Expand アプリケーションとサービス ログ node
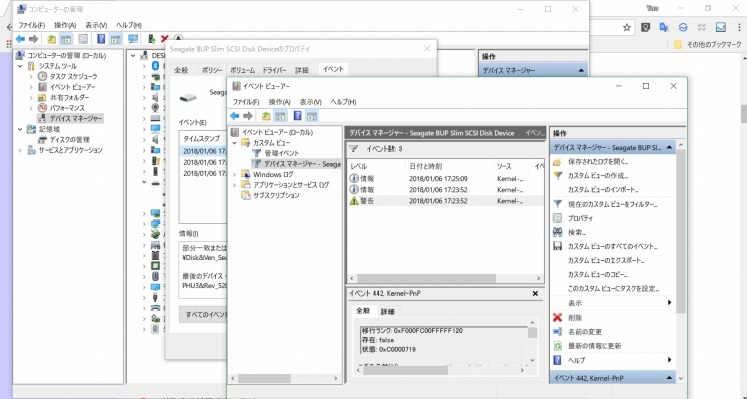747x399 pixels. [234, 185]
